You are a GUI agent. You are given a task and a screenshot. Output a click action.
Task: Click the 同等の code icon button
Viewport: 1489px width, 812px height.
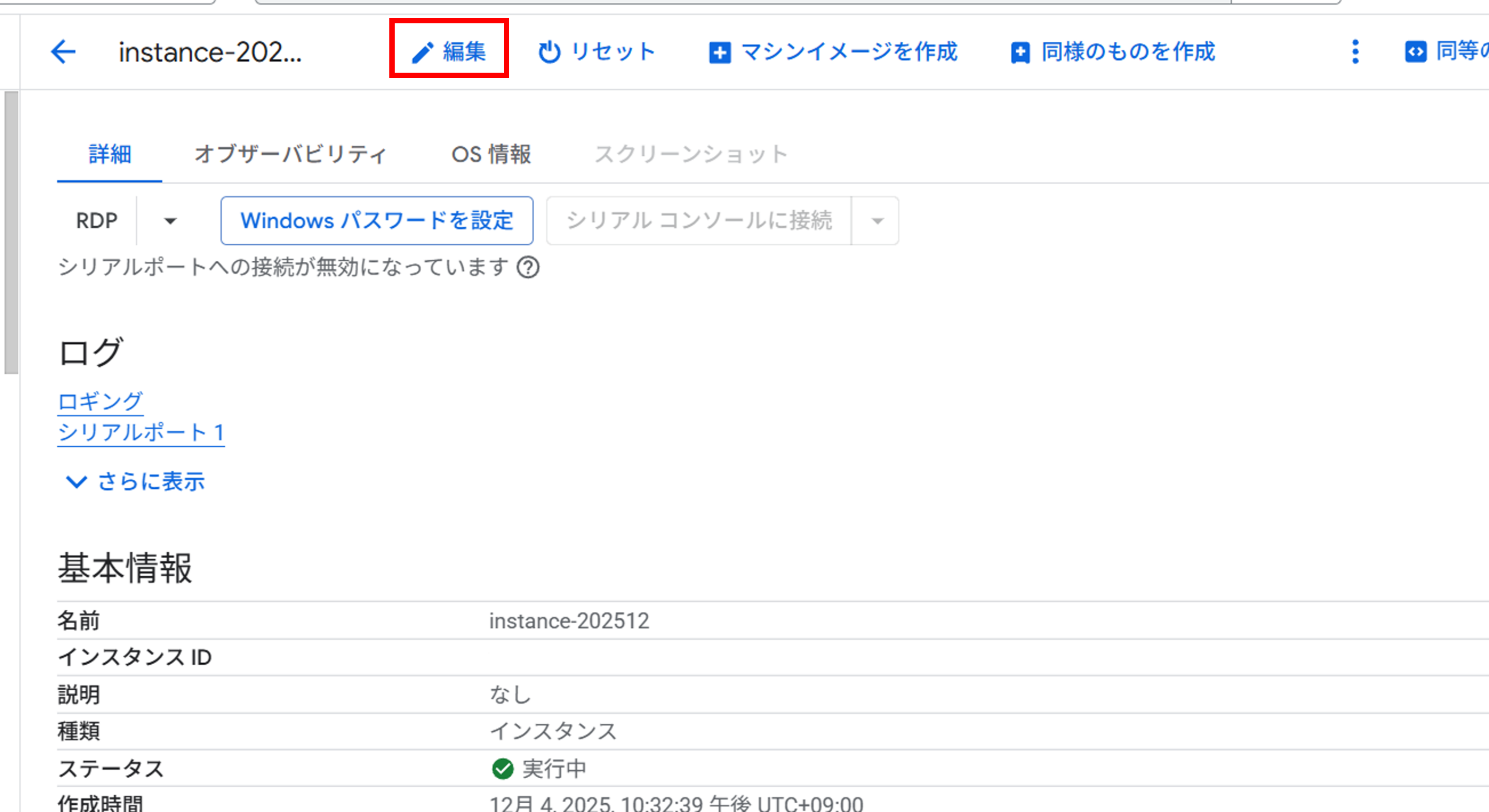tap(1416, 52)
